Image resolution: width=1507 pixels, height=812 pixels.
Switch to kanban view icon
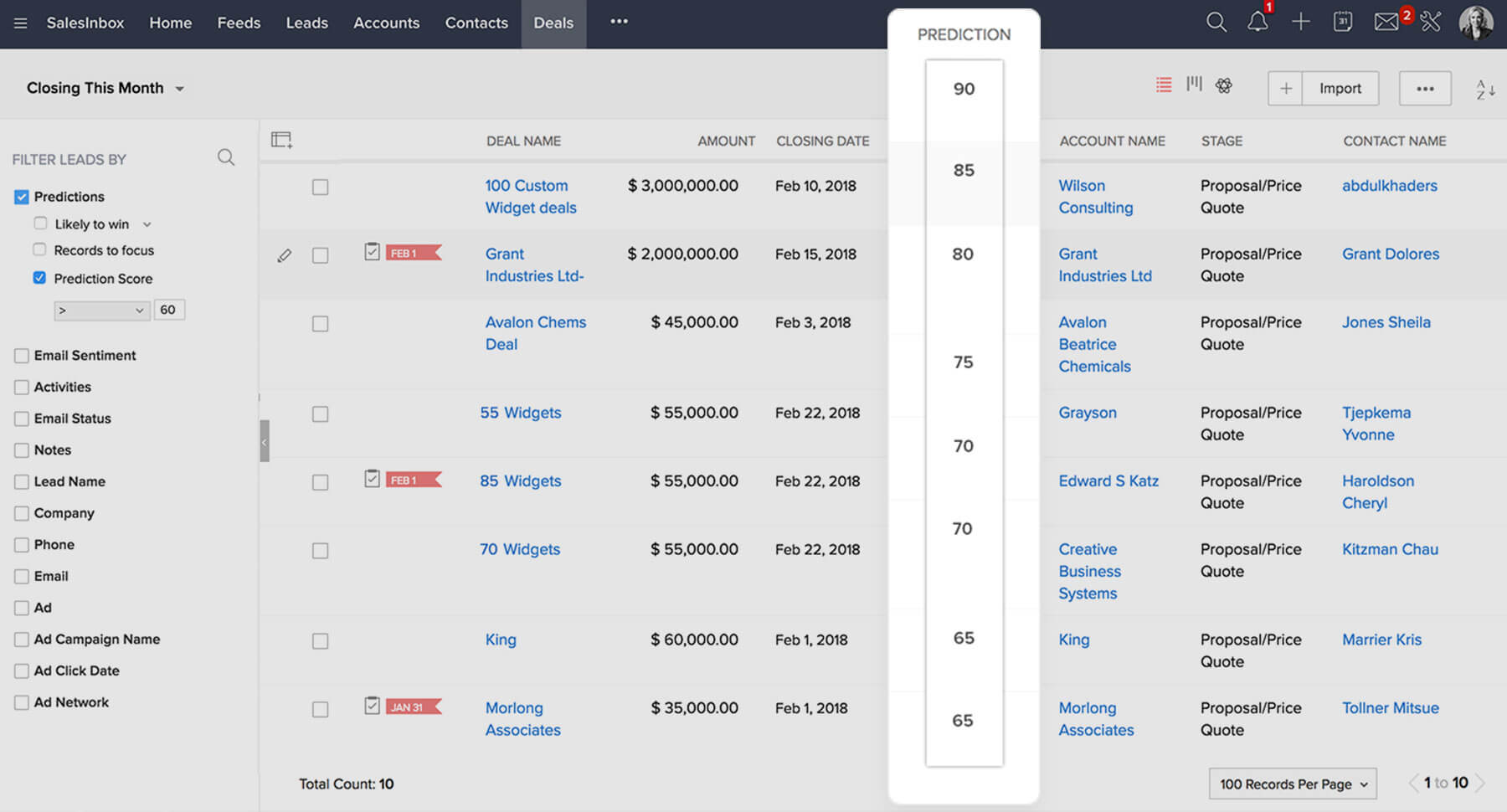[1194, 85]
